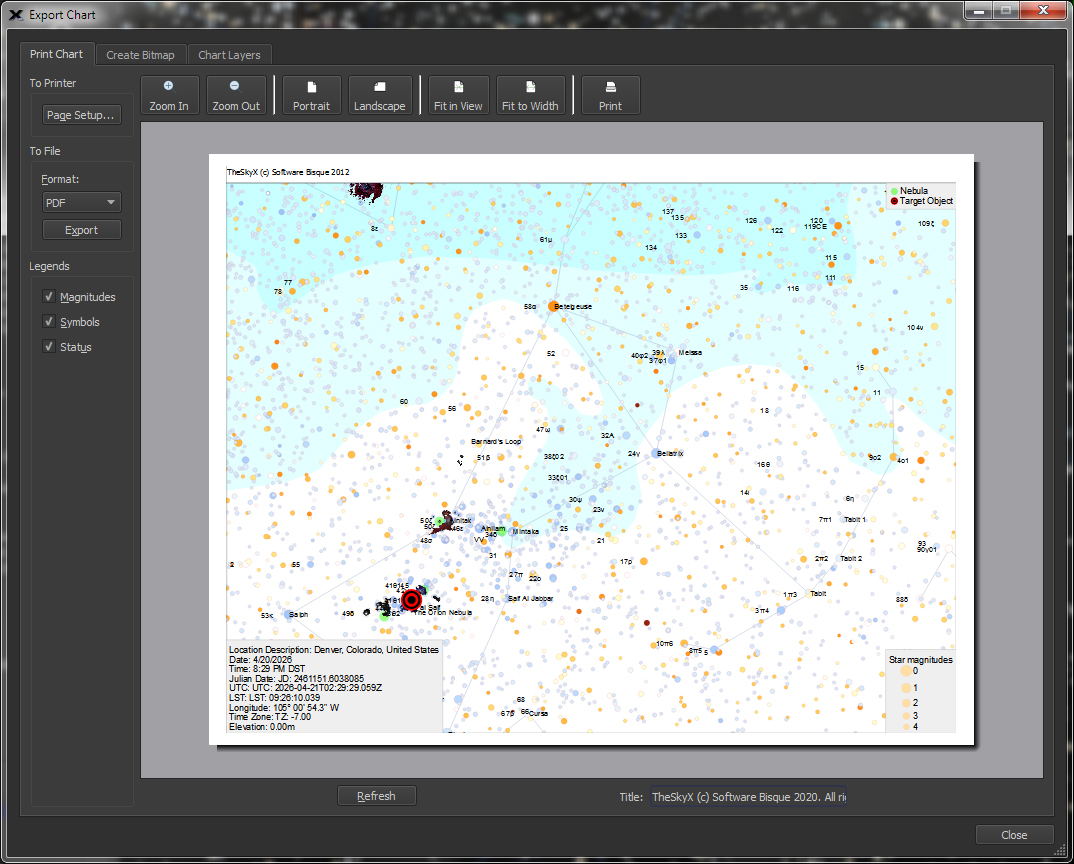Click the red target object marker on chart

[411, 600]
